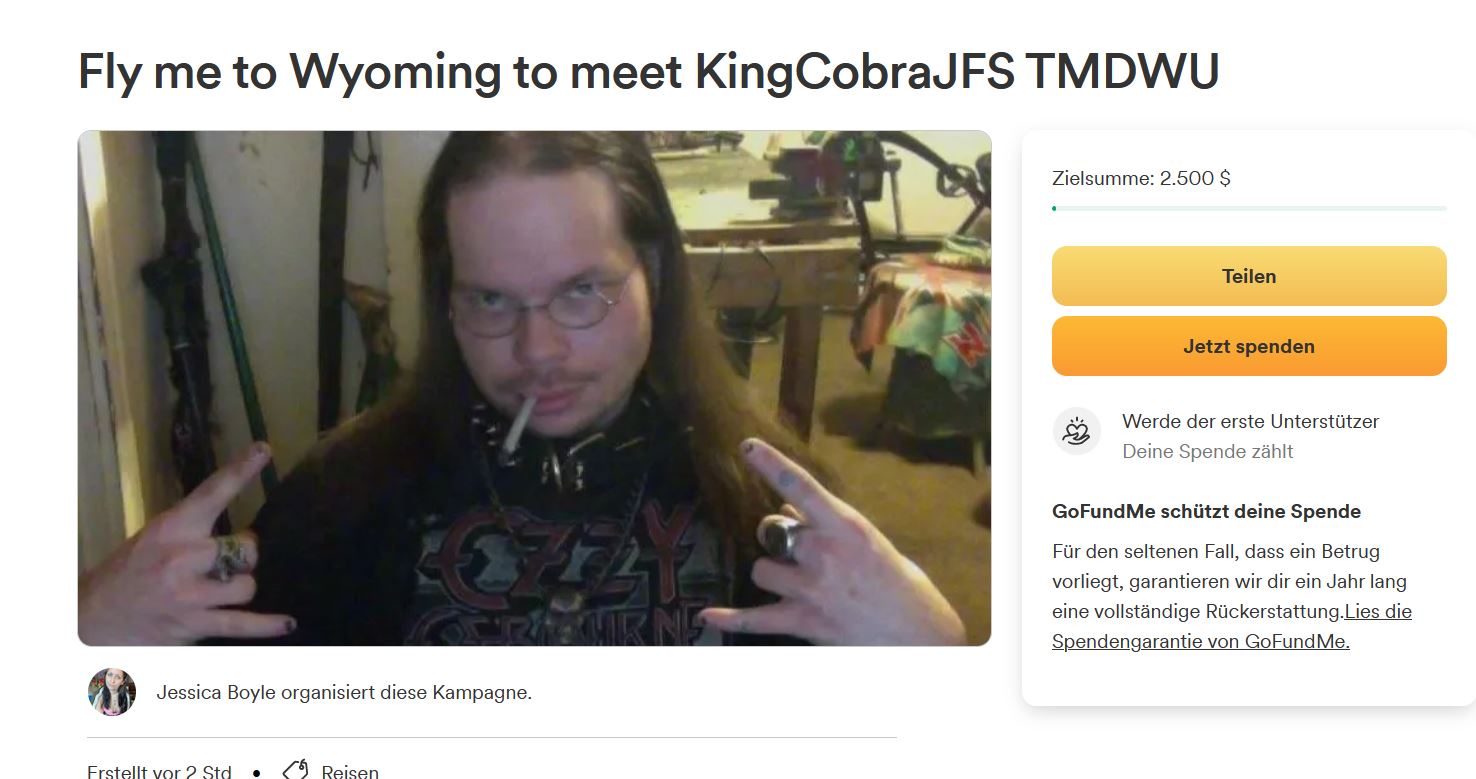1476x779 pixels.
Task: Click the Jessica Boyle organisiert diese Kampagne text
Action: coord(344,692)
